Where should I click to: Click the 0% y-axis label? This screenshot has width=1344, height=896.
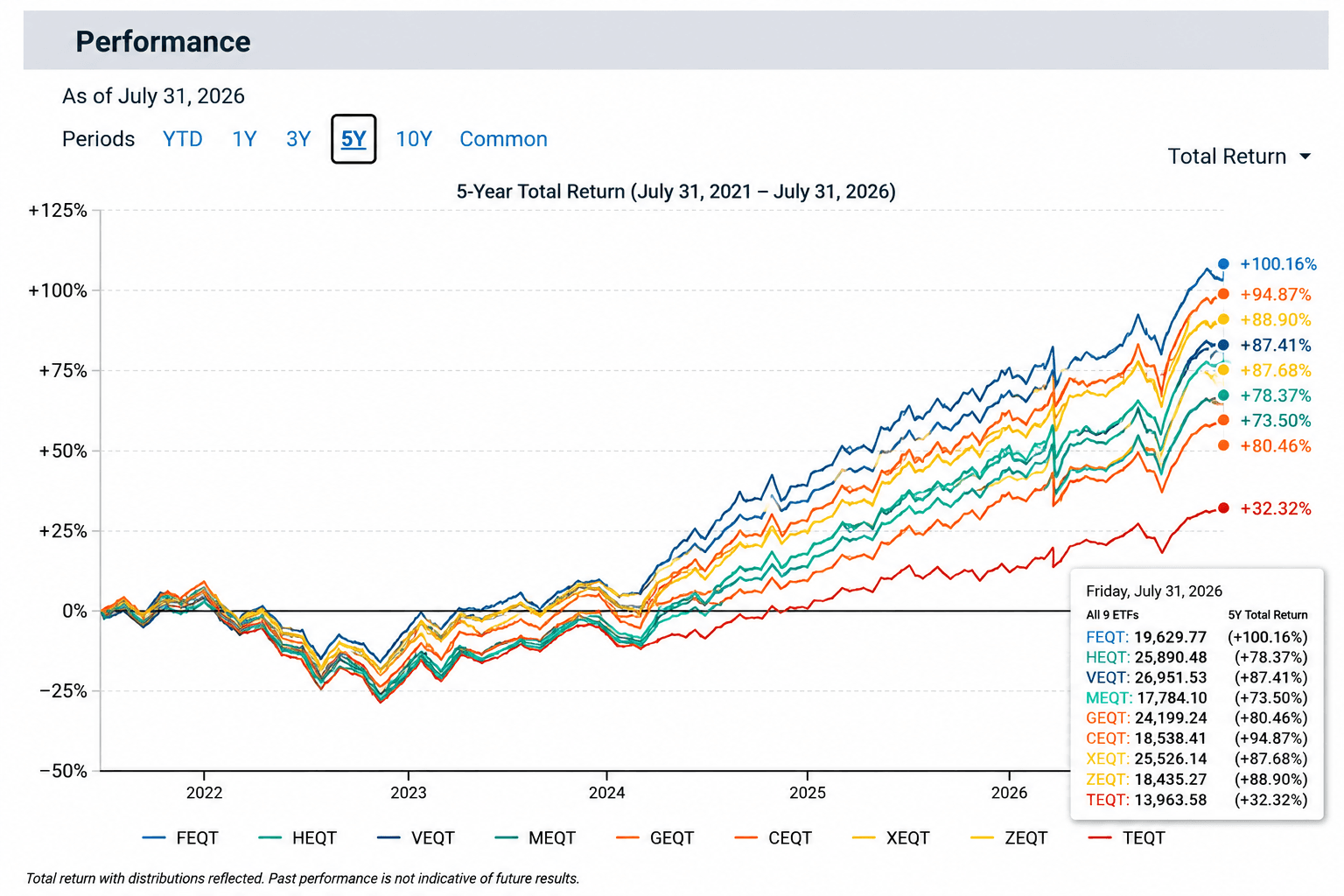74,612
